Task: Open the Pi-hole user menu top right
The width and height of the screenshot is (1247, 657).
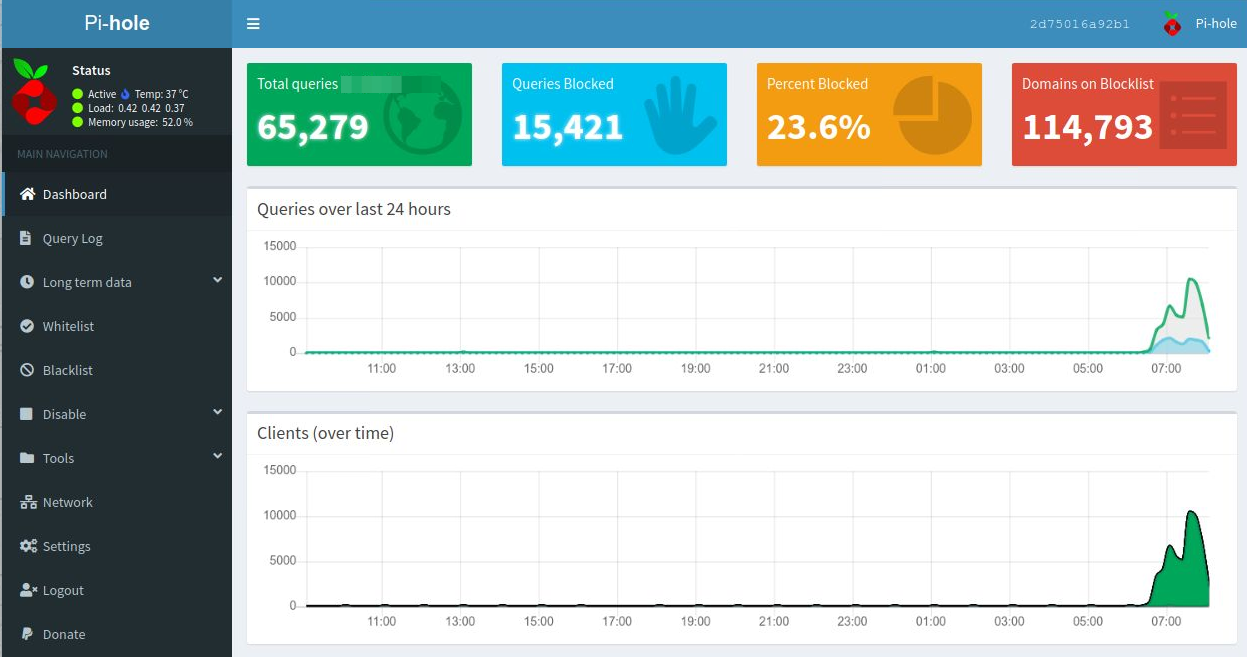Action: [1200, 24]
